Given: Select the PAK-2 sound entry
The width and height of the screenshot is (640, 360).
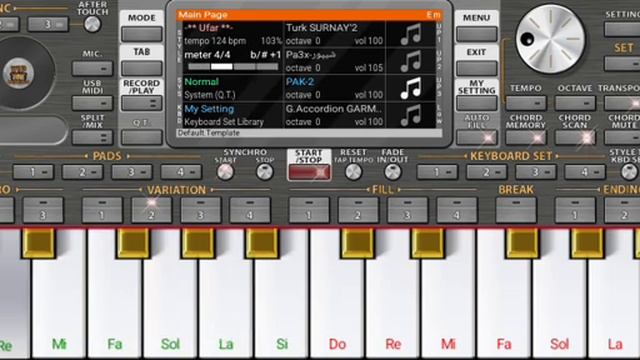Looking at the screenshot, I should click(x=300, y=82).
